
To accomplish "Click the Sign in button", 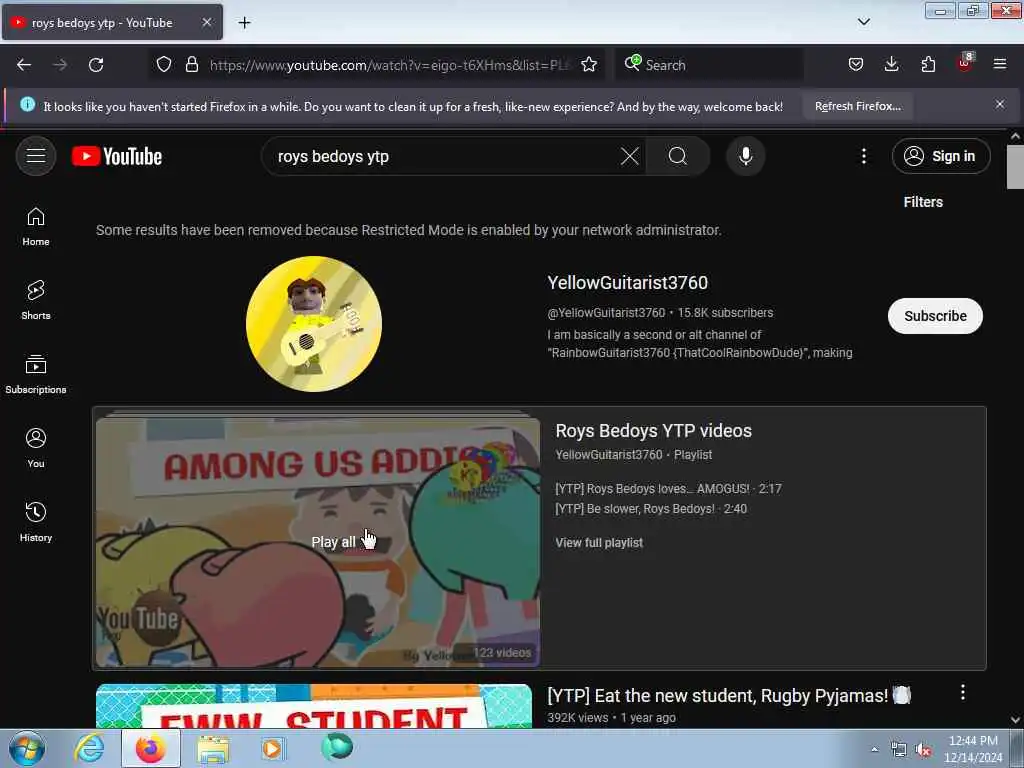I will tap(940, 156).
